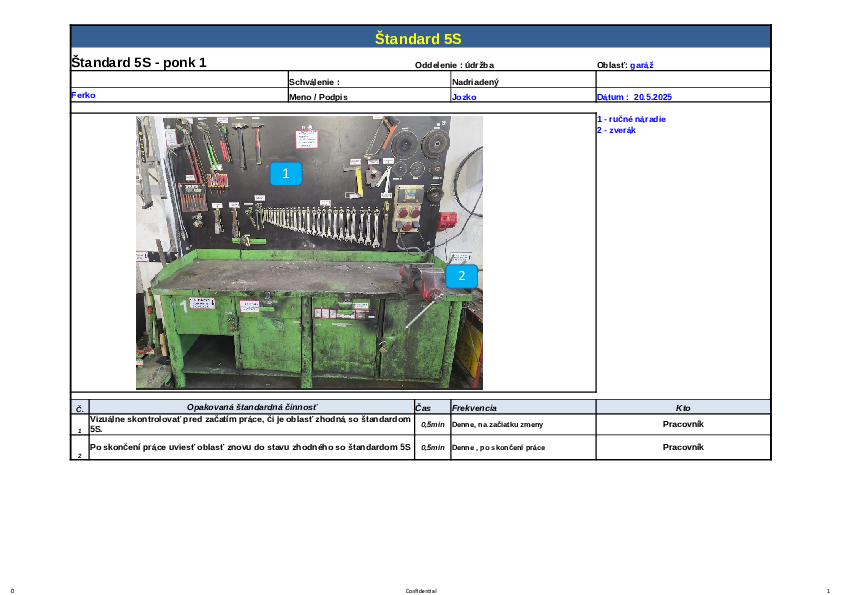
Task: Select legend entry "1 - ručné náradie"
Action: click(x=631, y=119)
